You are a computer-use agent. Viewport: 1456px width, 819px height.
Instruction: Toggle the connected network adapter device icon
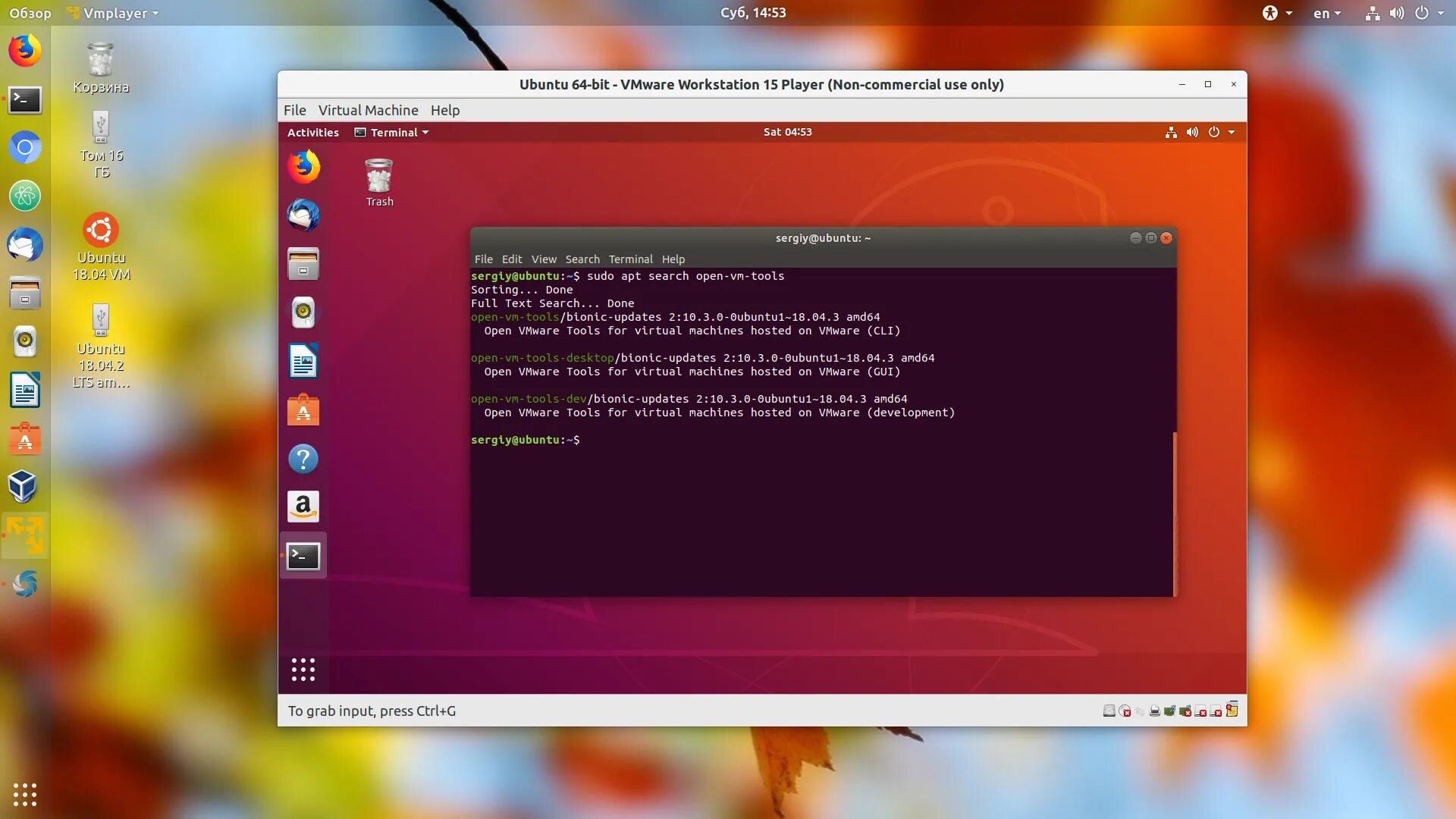(x=1169, y=711)
